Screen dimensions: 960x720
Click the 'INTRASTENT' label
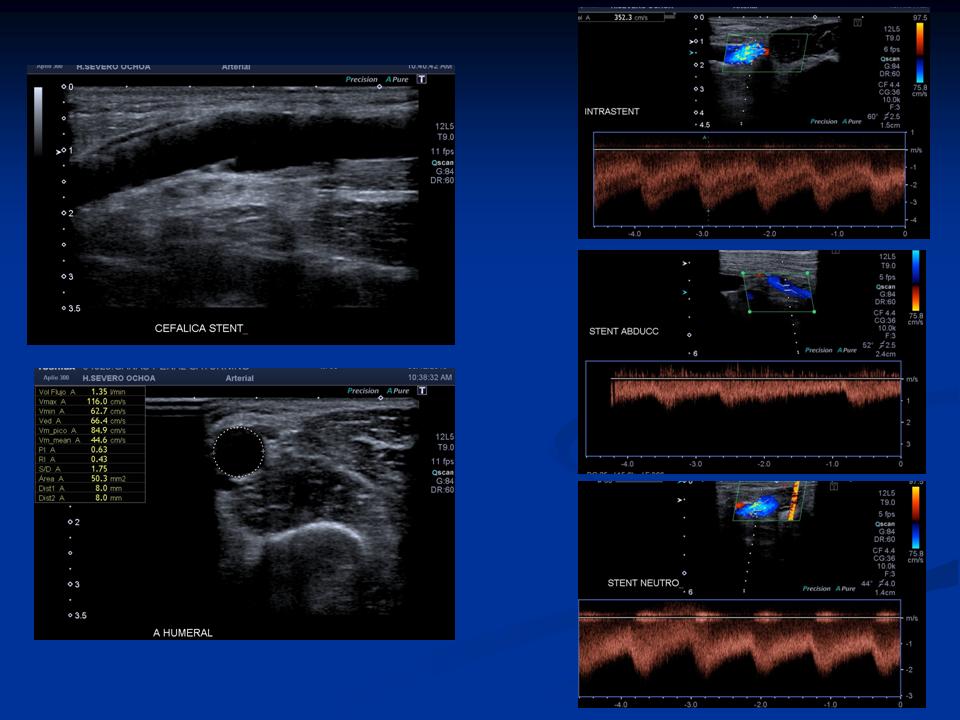[612, 111]
